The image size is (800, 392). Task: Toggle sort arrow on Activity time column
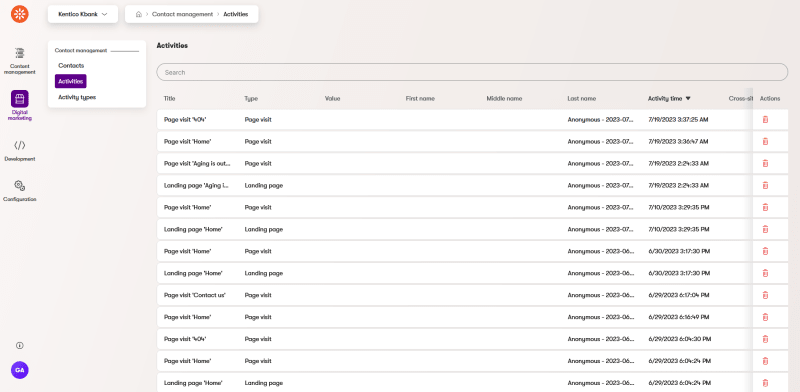click(x=688, y=99)
